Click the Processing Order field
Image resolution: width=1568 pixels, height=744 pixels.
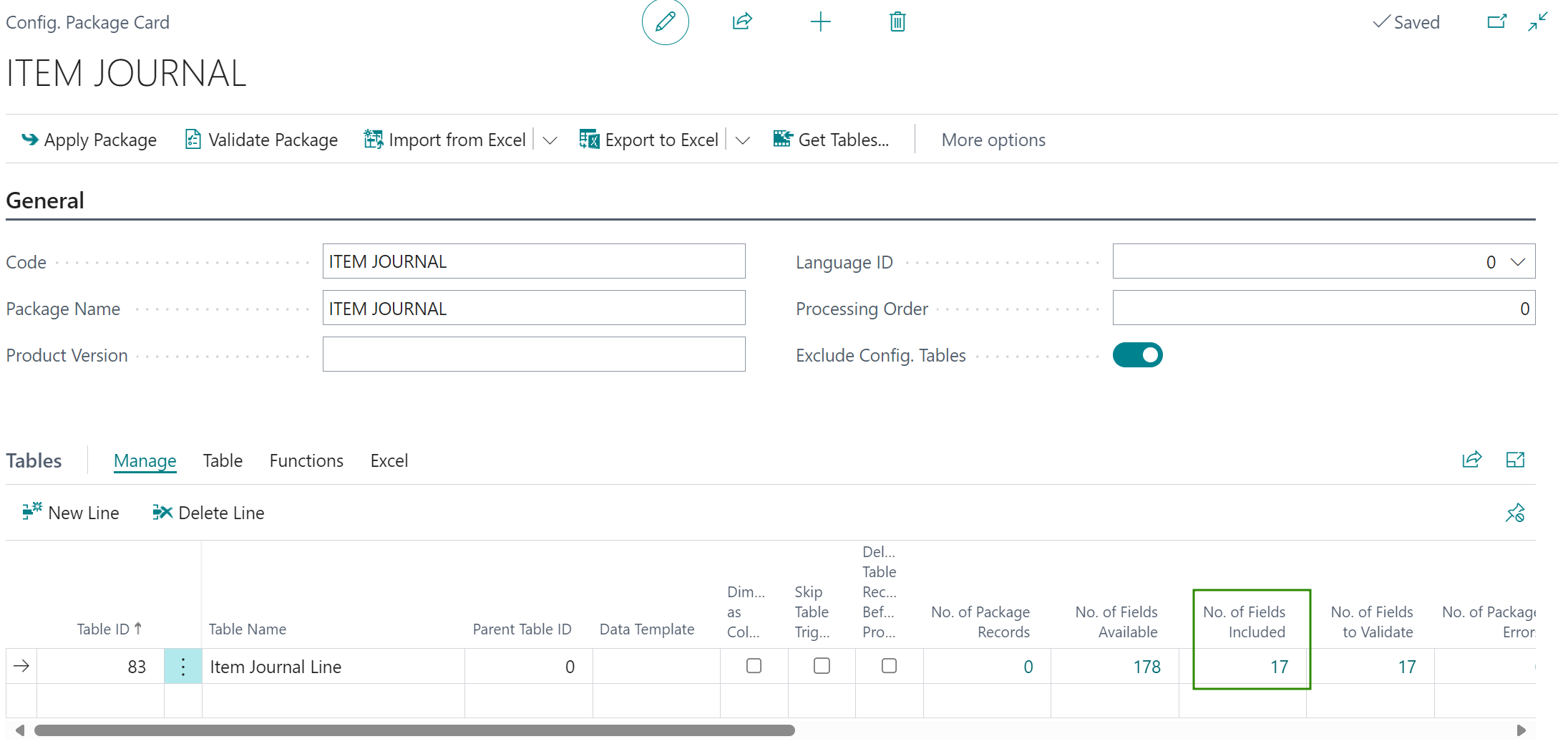1324,308
